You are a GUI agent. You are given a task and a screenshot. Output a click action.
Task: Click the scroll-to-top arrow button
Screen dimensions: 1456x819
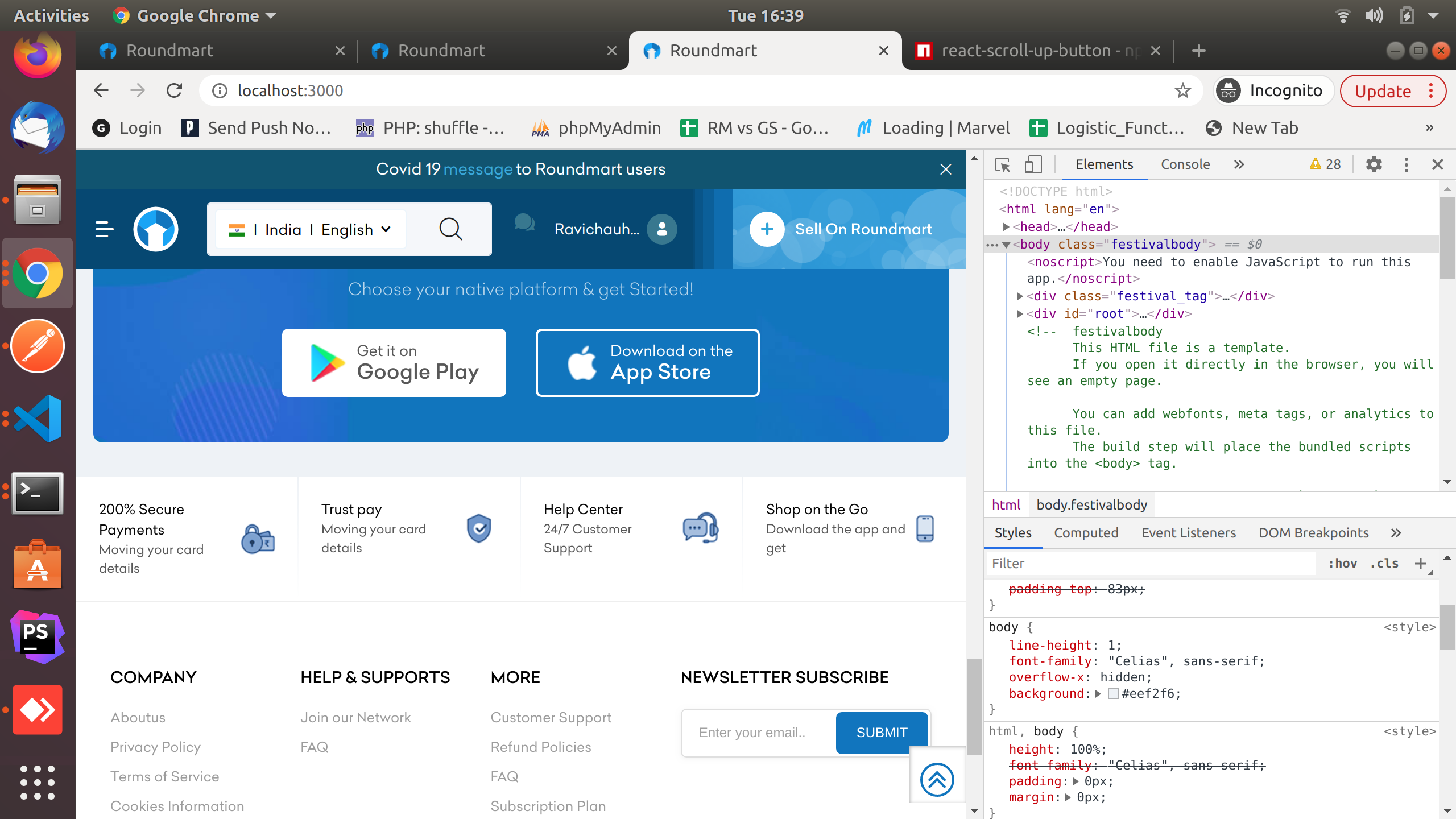pos(937,779)
